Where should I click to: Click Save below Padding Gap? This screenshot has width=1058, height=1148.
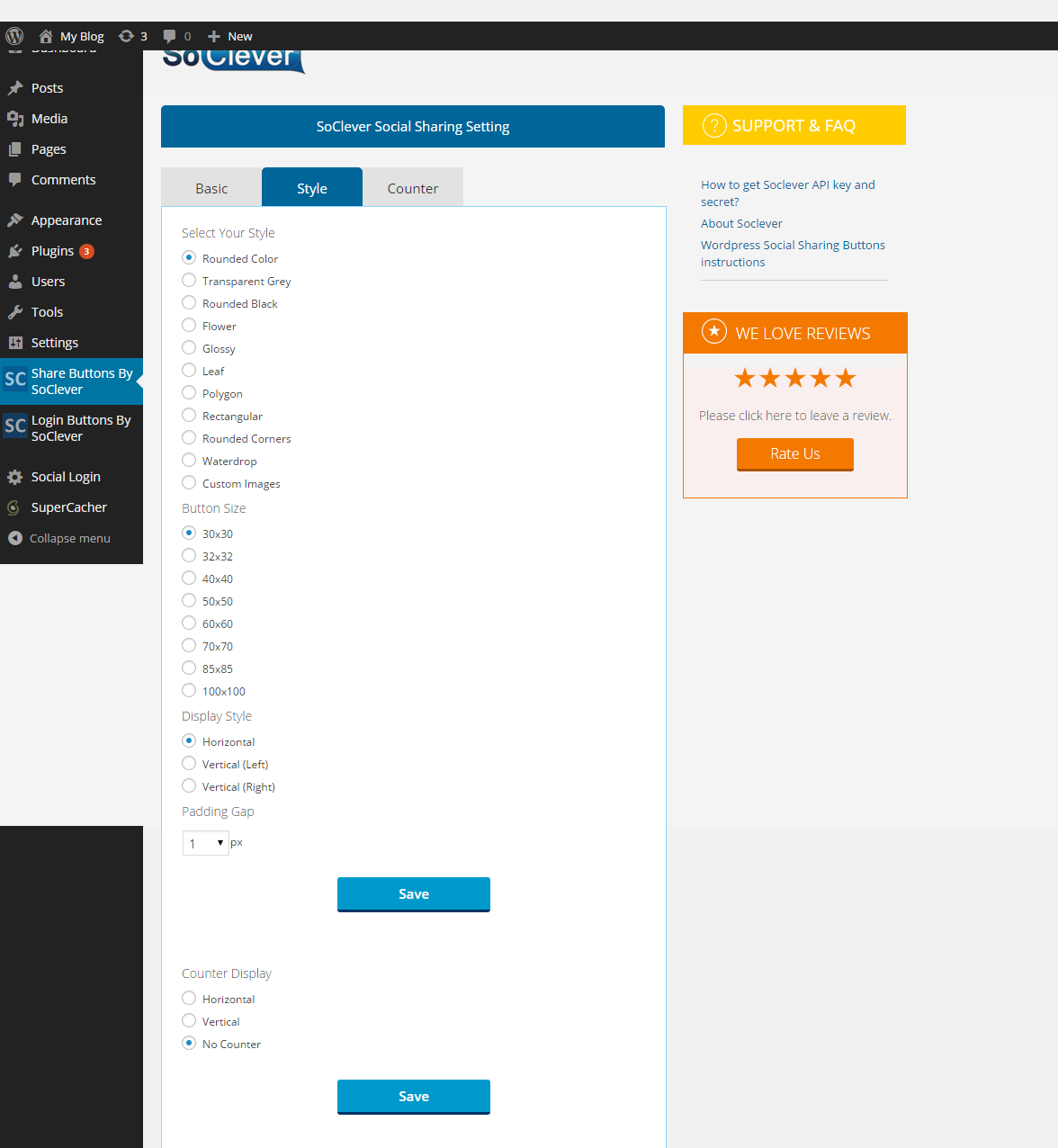point(414,894)
